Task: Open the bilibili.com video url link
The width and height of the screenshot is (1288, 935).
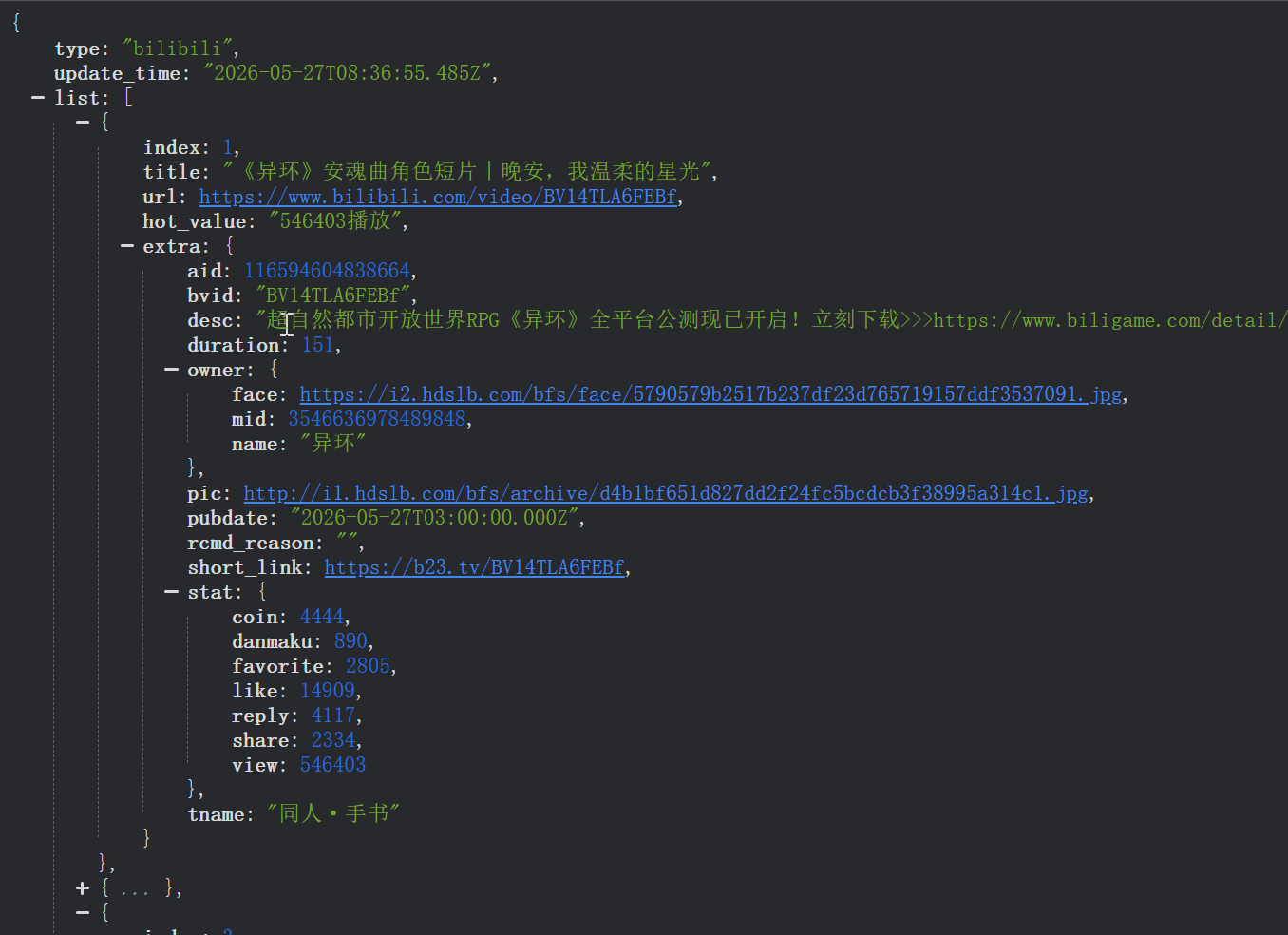Action: pos(438,197)
